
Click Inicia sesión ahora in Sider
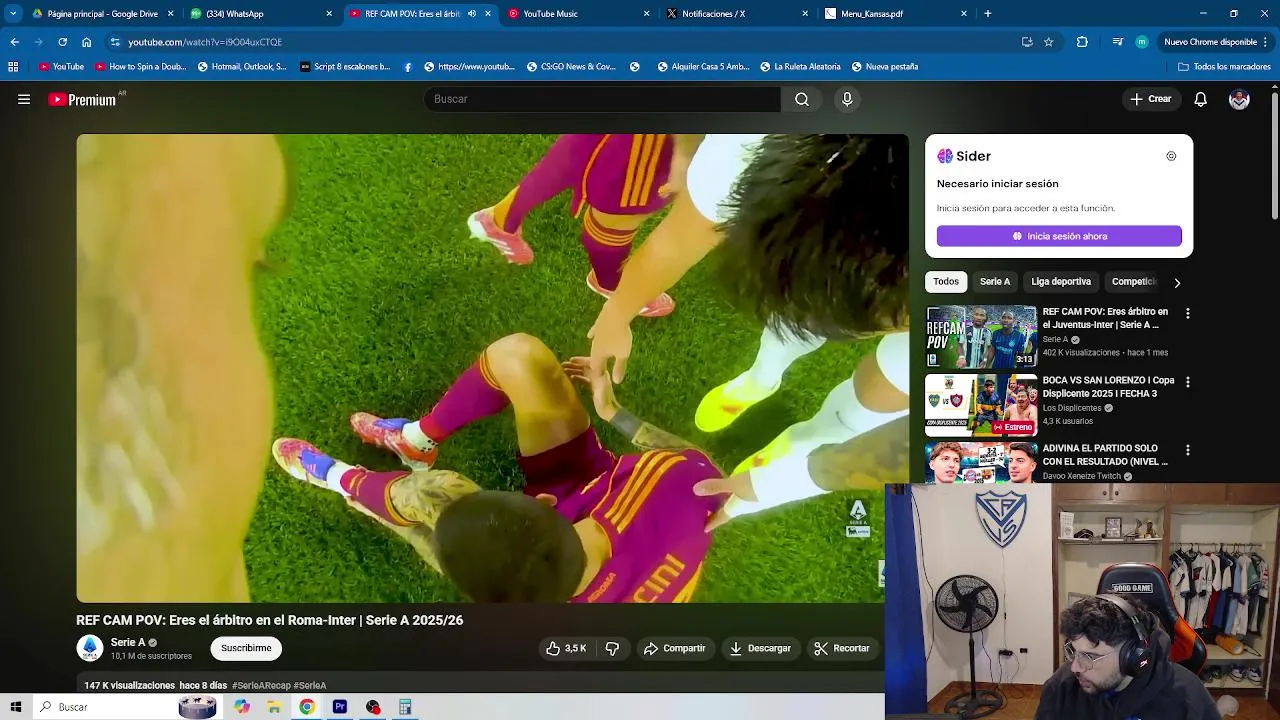point(1059,236)
